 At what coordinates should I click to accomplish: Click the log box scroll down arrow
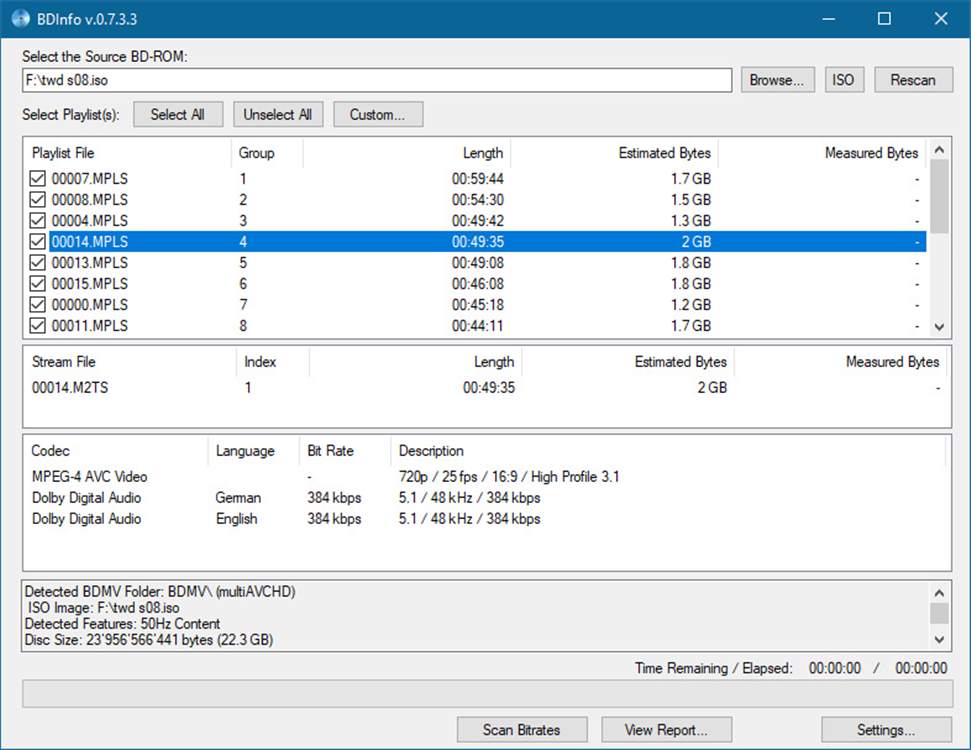point(939,639)
